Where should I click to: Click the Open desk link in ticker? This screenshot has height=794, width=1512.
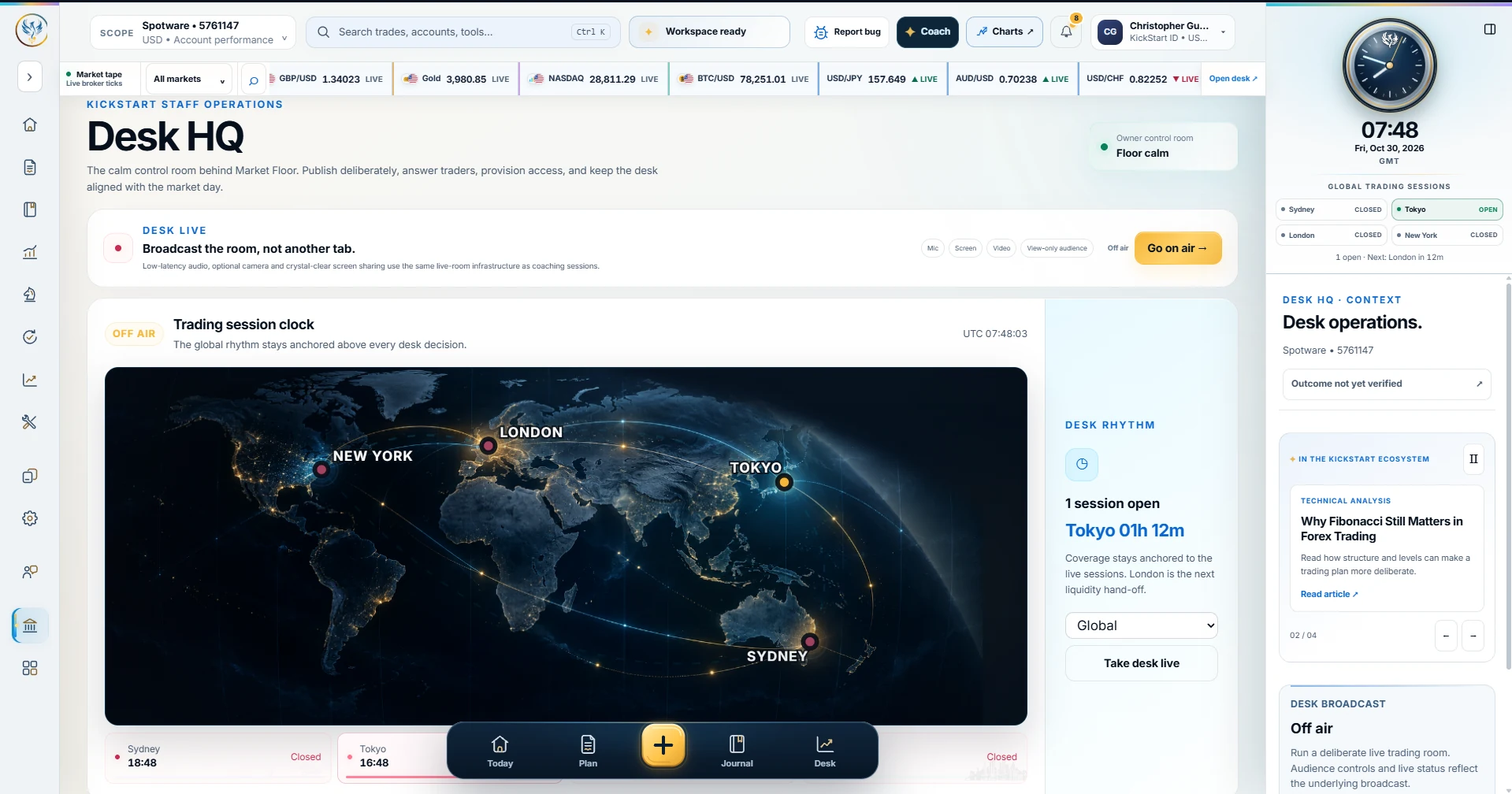(1232, 79)
